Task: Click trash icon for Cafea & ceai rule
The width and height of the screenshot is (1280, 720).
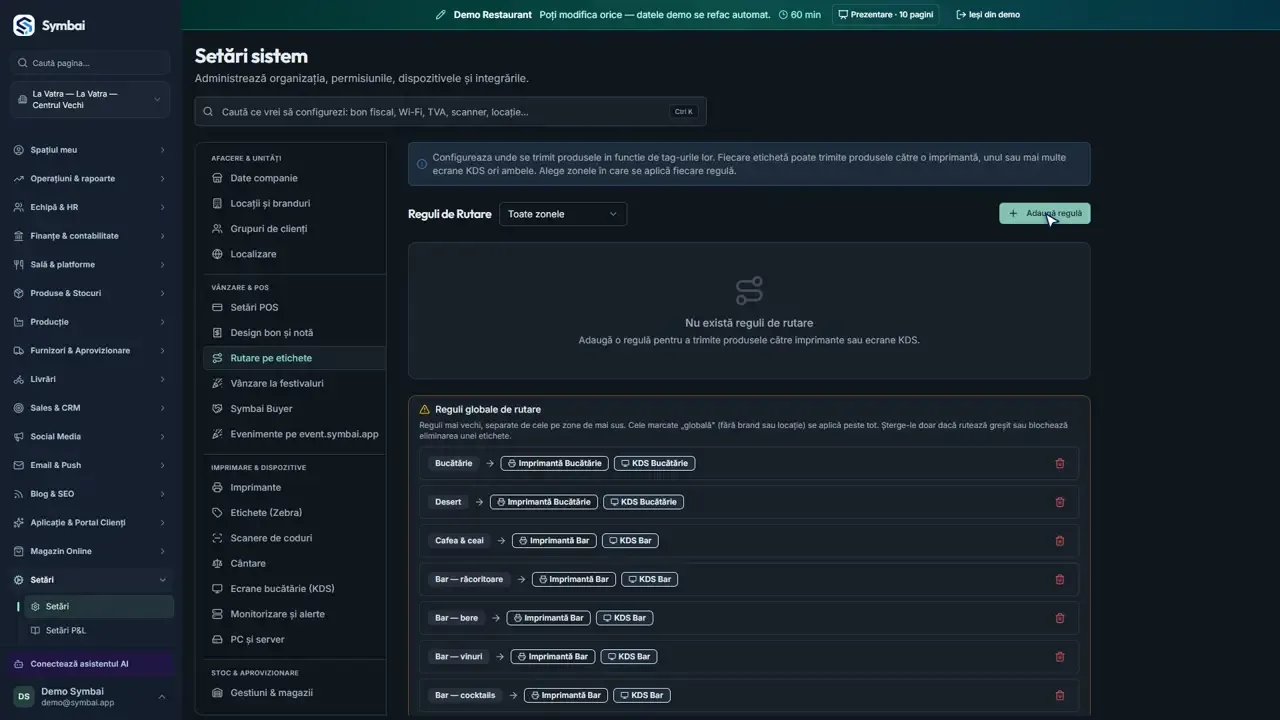Action: pos(1060,541)
